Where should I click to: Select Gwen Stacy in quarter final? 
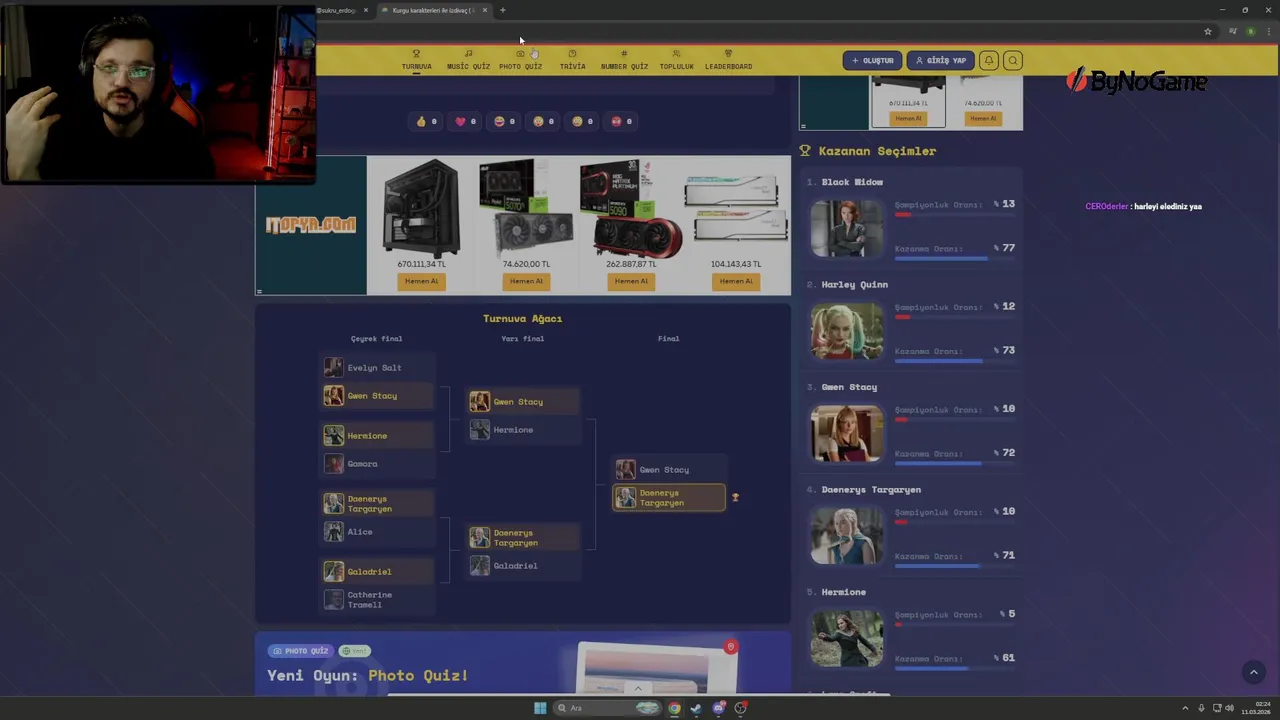click(378, 396)
